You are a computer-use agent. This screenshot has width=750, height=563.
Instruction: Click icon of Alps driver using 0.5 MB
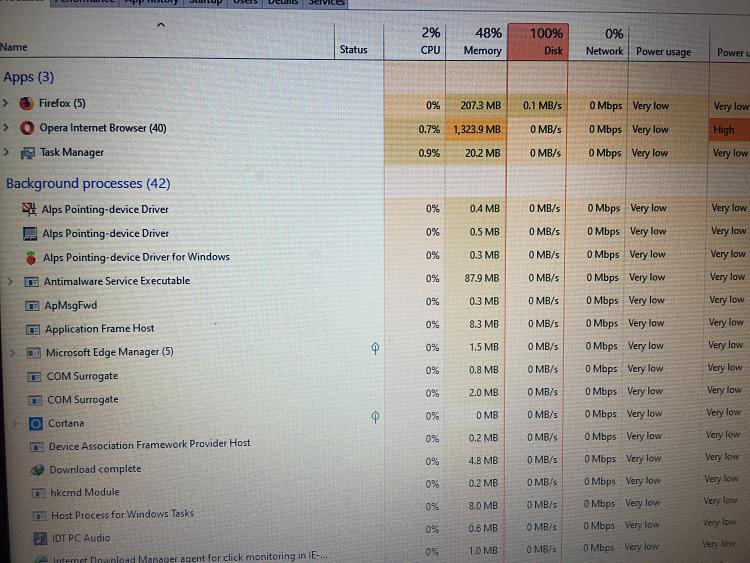click(x=30, y=233)
